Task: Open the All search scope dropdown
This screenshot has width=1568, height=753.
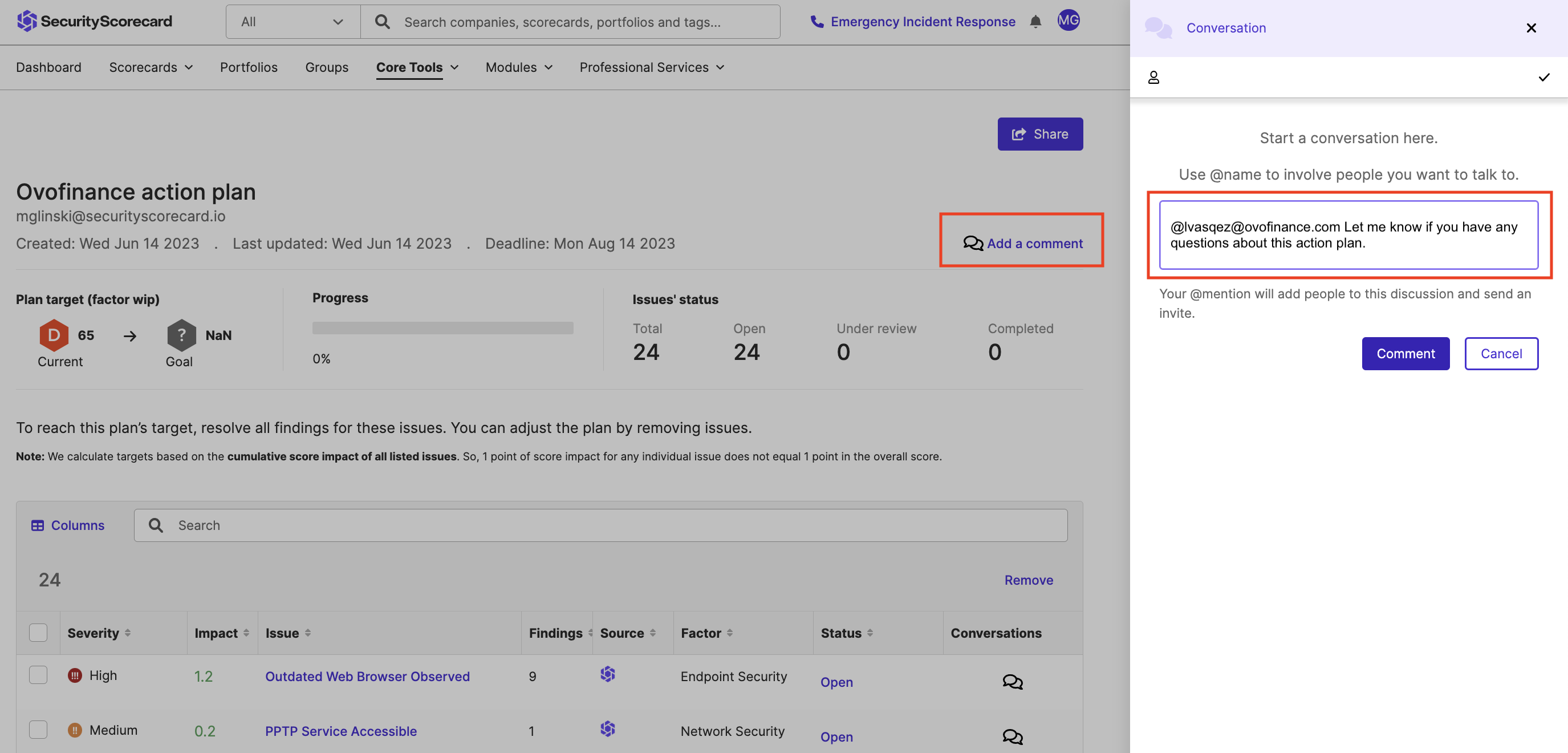Action: (x=293, y=22)
